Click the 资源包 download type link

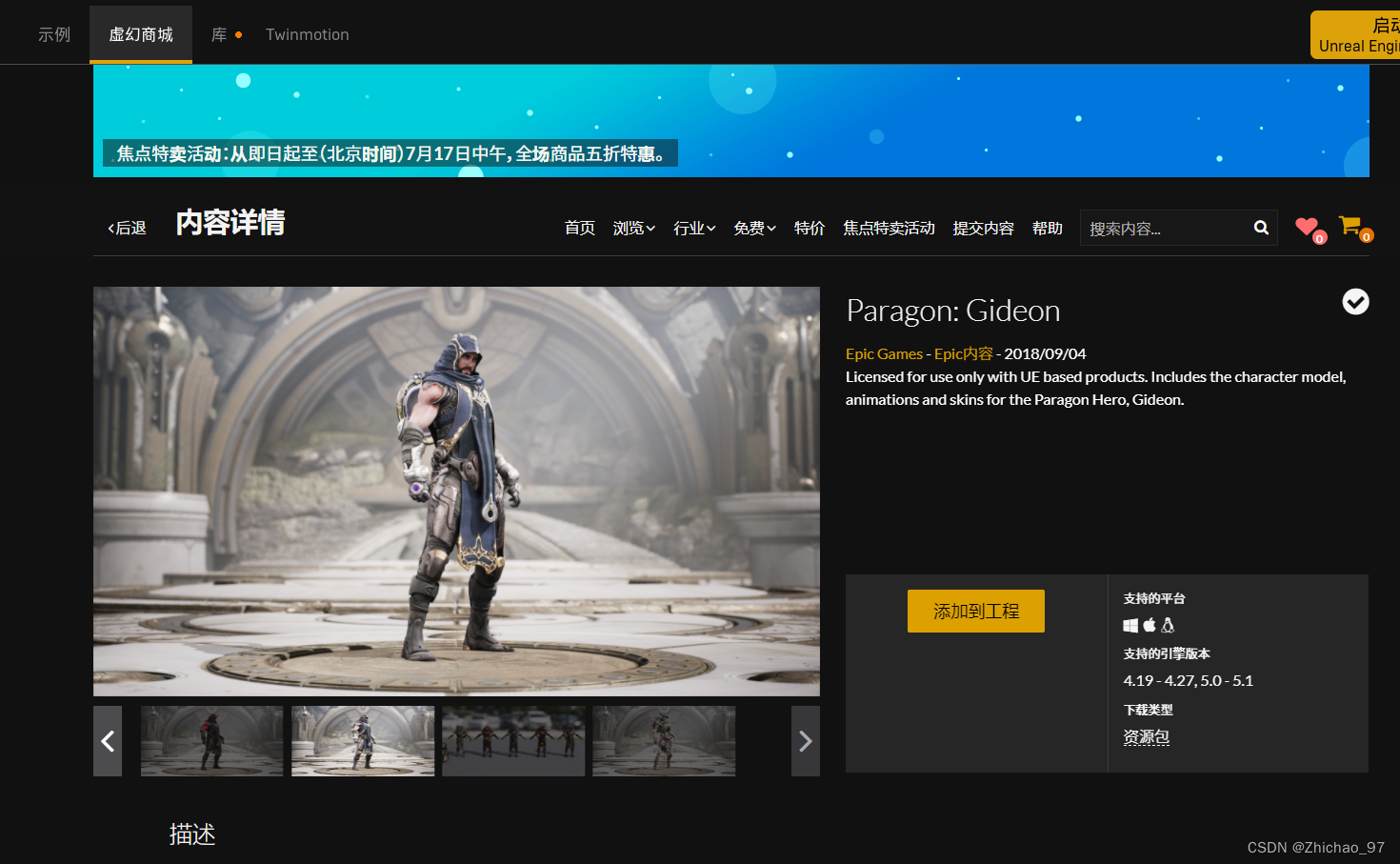point(1147,737)
